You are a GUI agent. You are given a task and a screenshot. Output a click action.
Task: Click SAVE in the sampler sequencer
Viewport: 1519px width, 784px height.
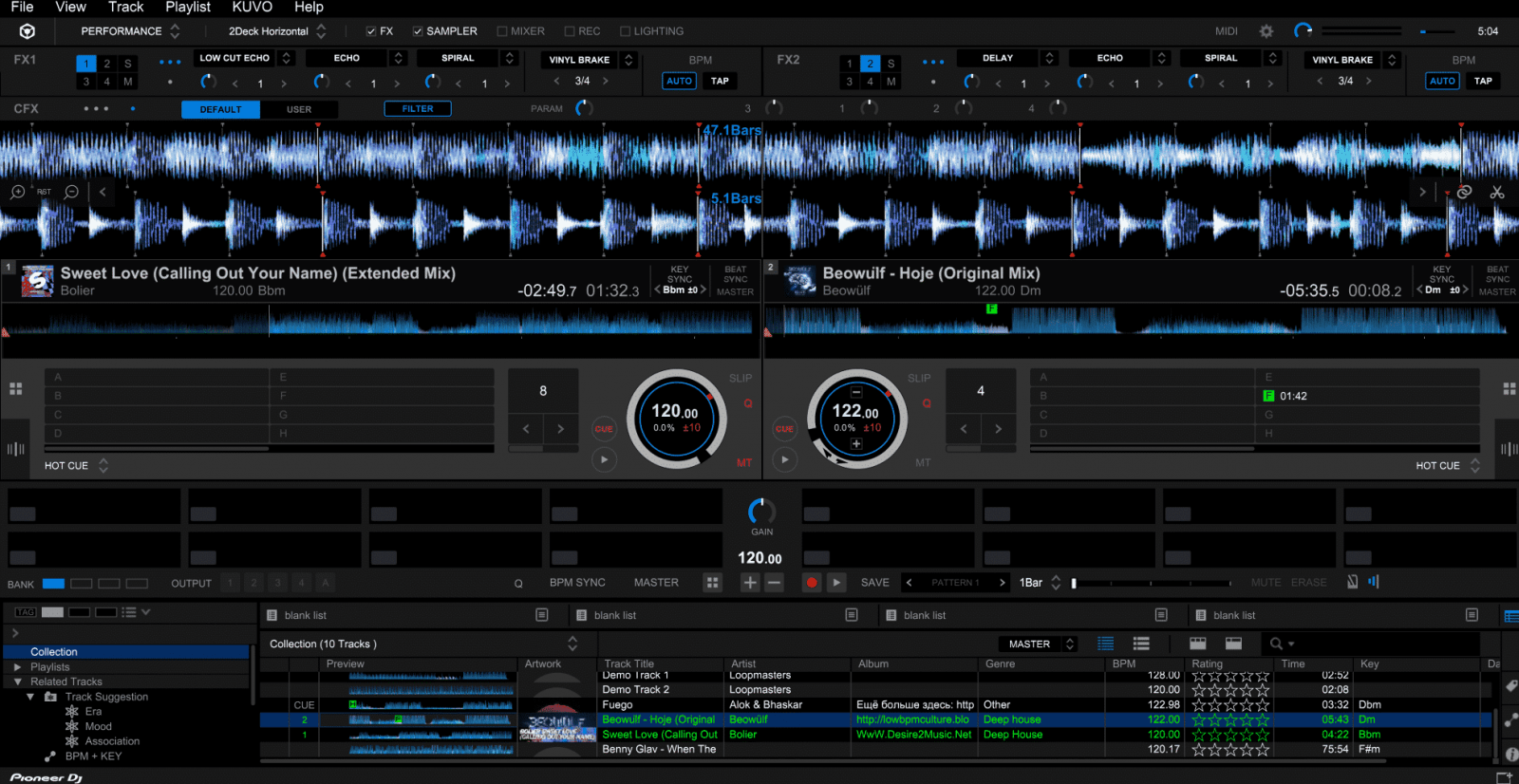pyautogui.click(x=875, y=583)
